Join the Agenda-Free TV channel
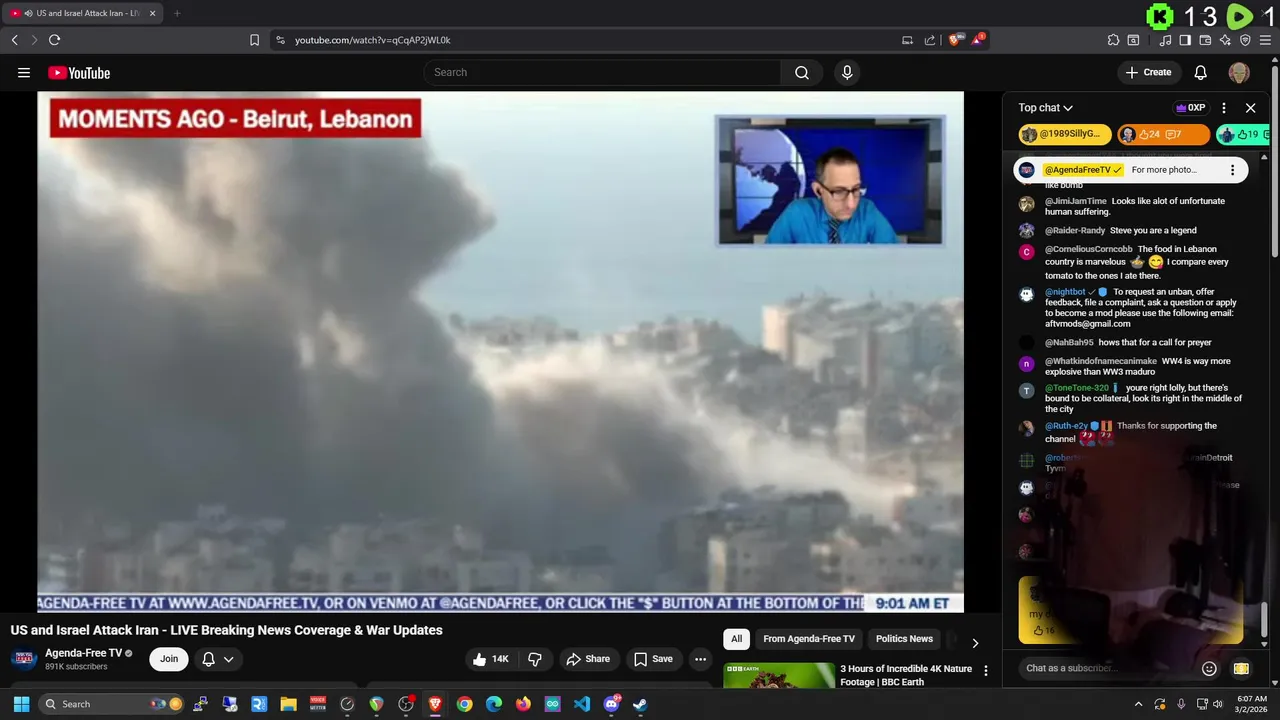The width and height of the screenshot is (1280, 720). [x=169, y=659]
